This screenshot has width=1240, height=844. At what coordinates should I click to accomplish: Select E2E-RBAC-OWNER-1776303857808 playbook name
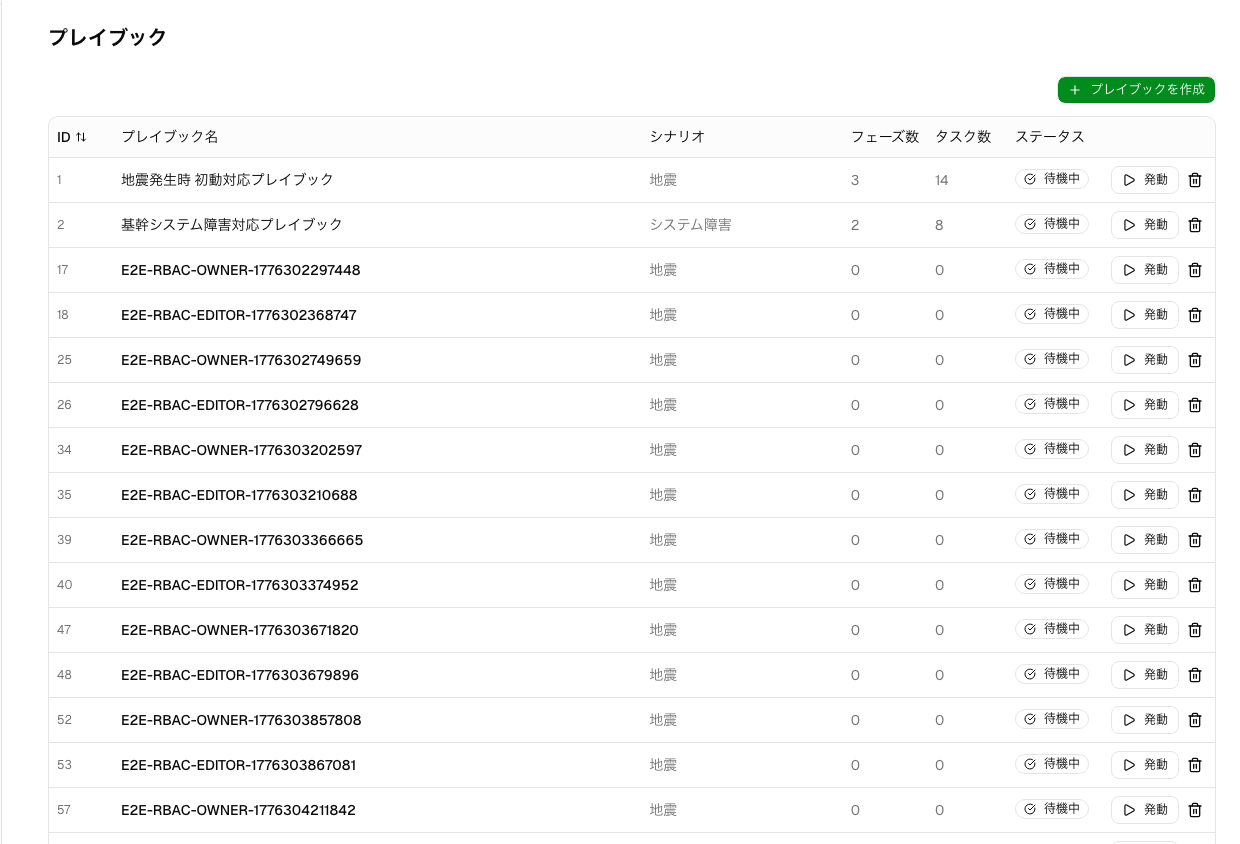(x=241, y=720)
